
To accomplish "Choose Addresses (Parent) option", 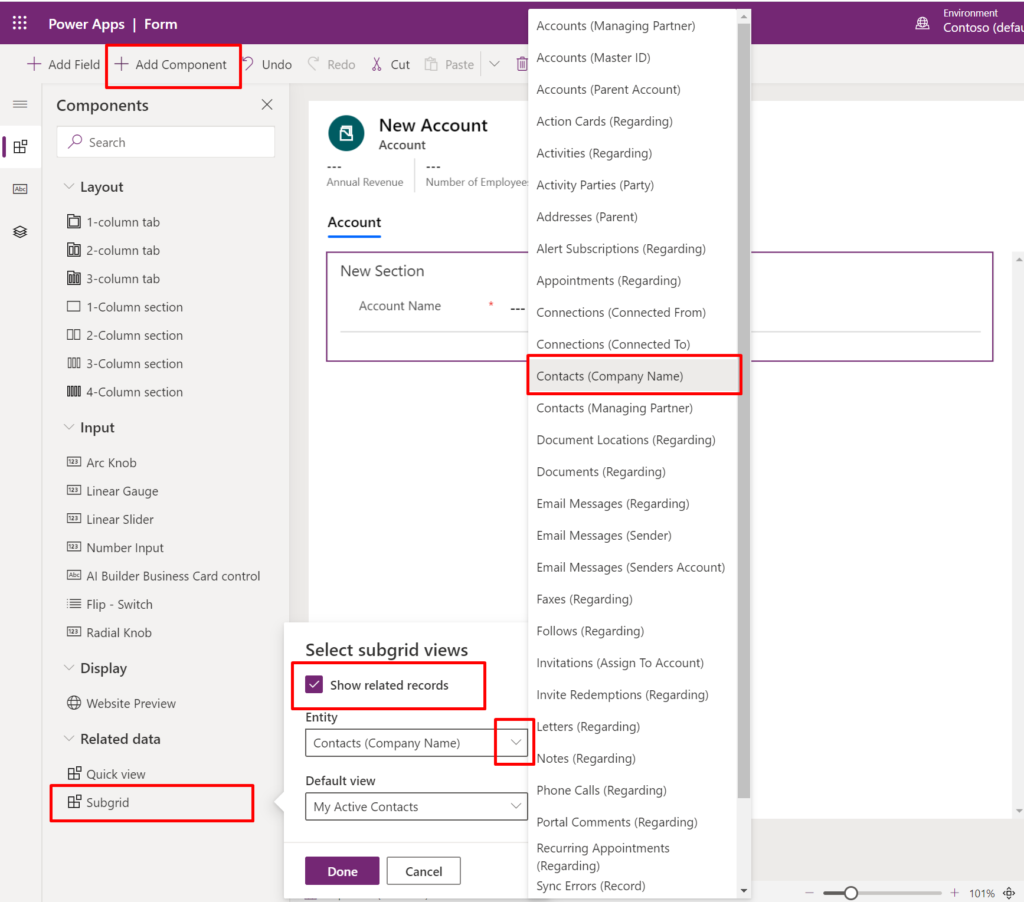I will tap(633, 216).
